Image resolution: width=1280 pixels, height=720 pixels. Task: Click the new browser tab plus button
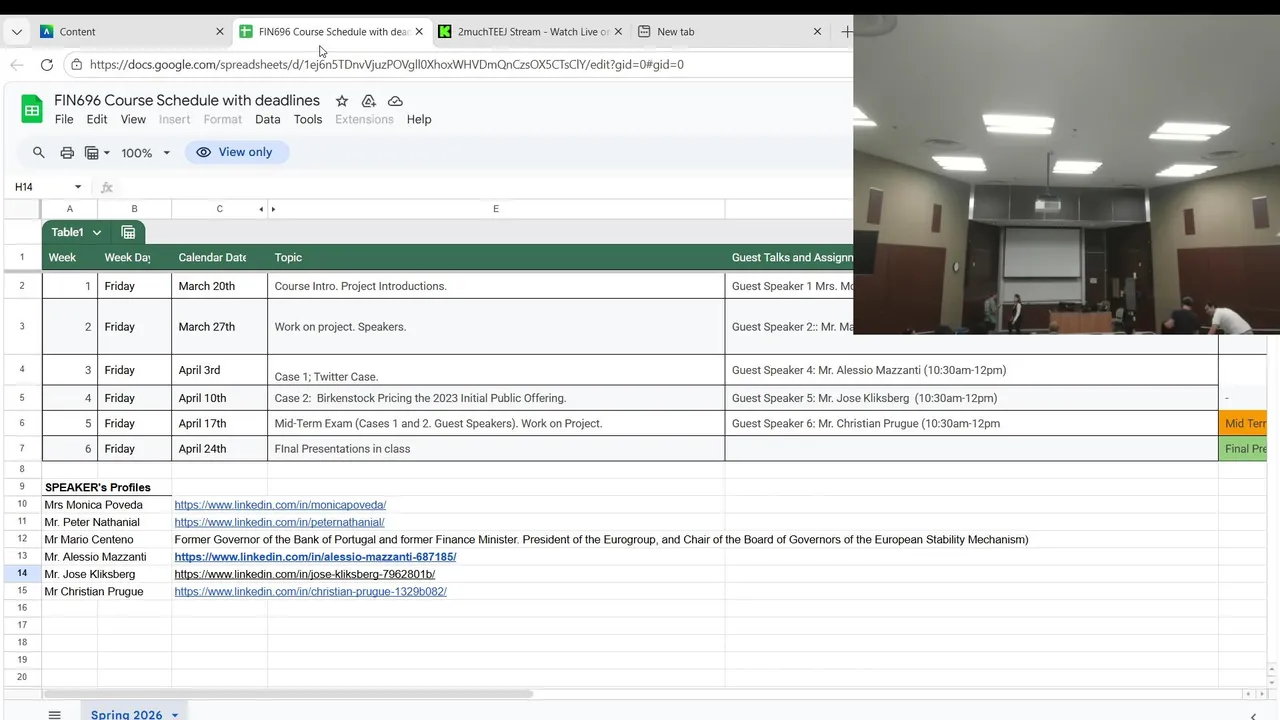[x=846, y=31]
